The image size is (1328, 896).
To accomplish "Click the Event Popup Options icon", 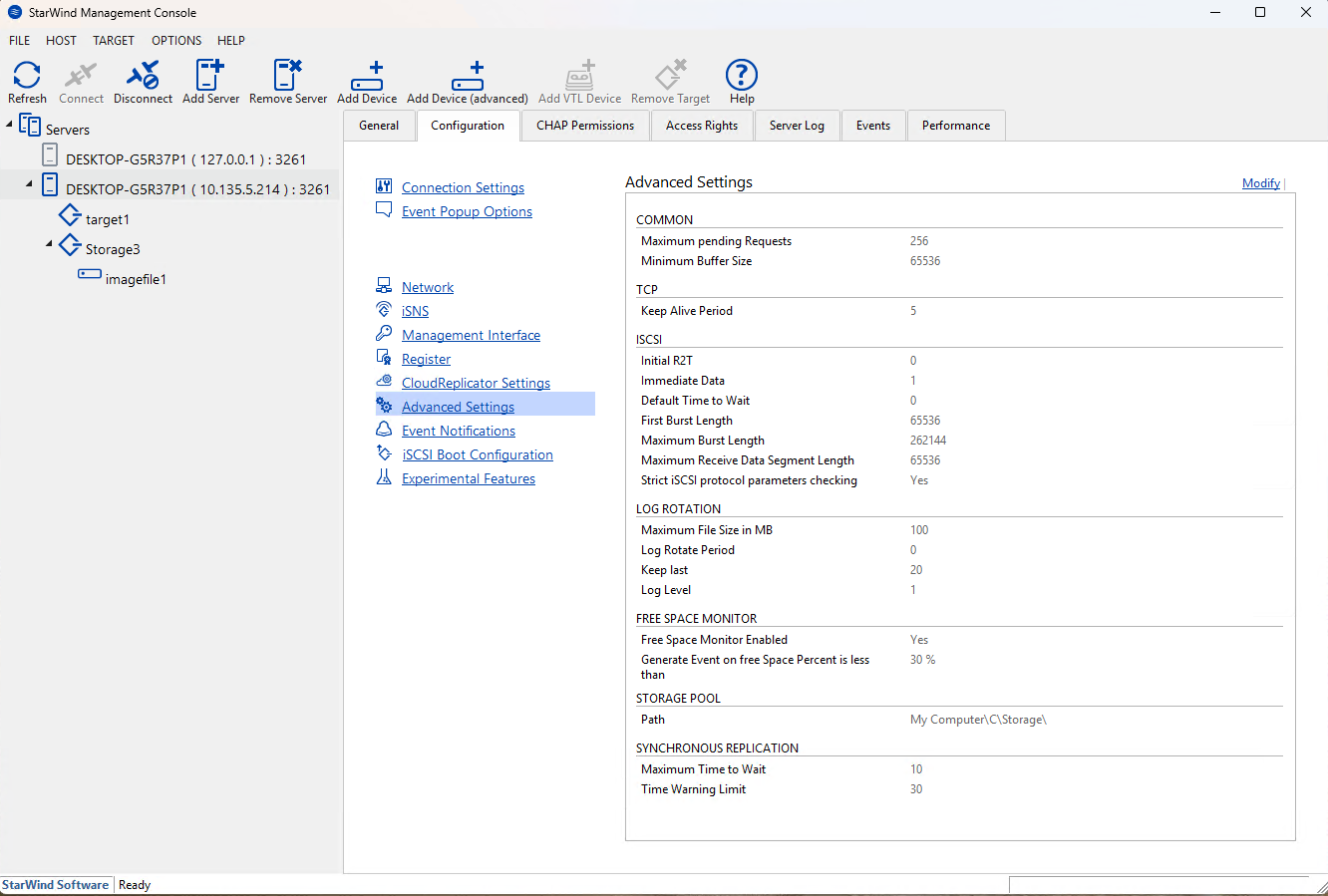I will coord(384,210).
